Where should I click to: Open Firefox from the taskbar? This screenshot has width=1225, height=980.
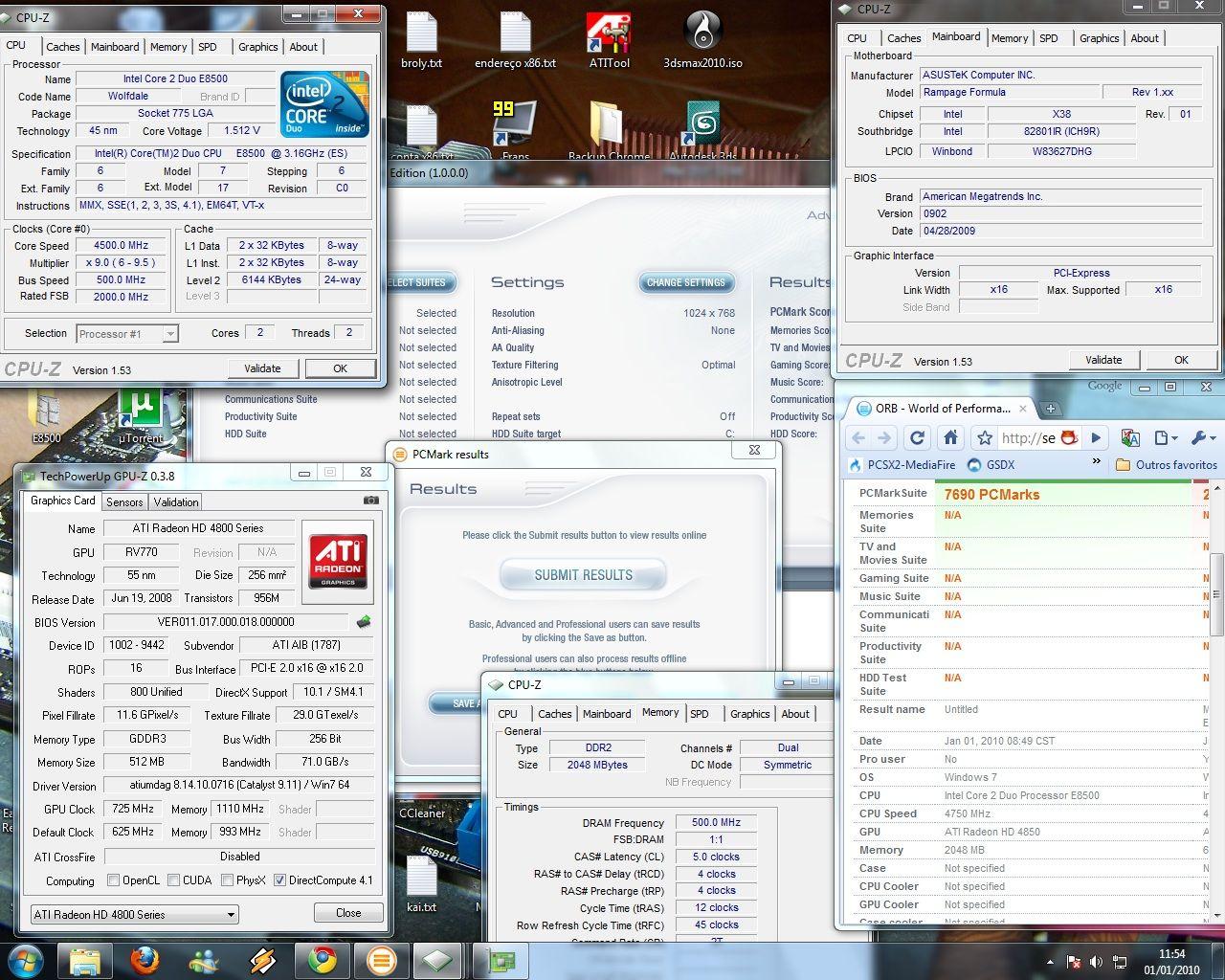145,960
